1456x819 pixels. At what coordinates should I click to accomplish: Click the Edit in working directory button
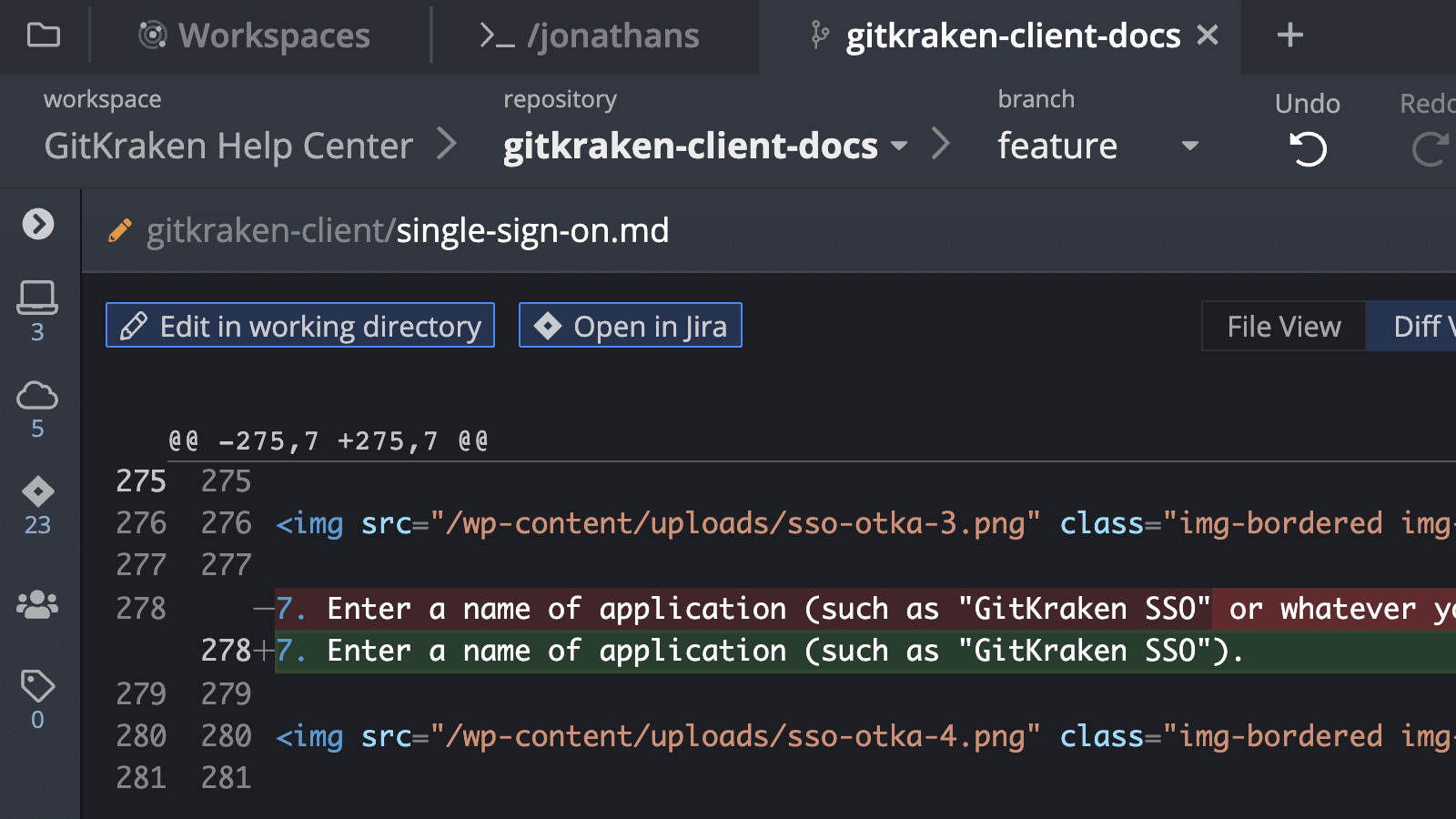[x=300, y=326]
